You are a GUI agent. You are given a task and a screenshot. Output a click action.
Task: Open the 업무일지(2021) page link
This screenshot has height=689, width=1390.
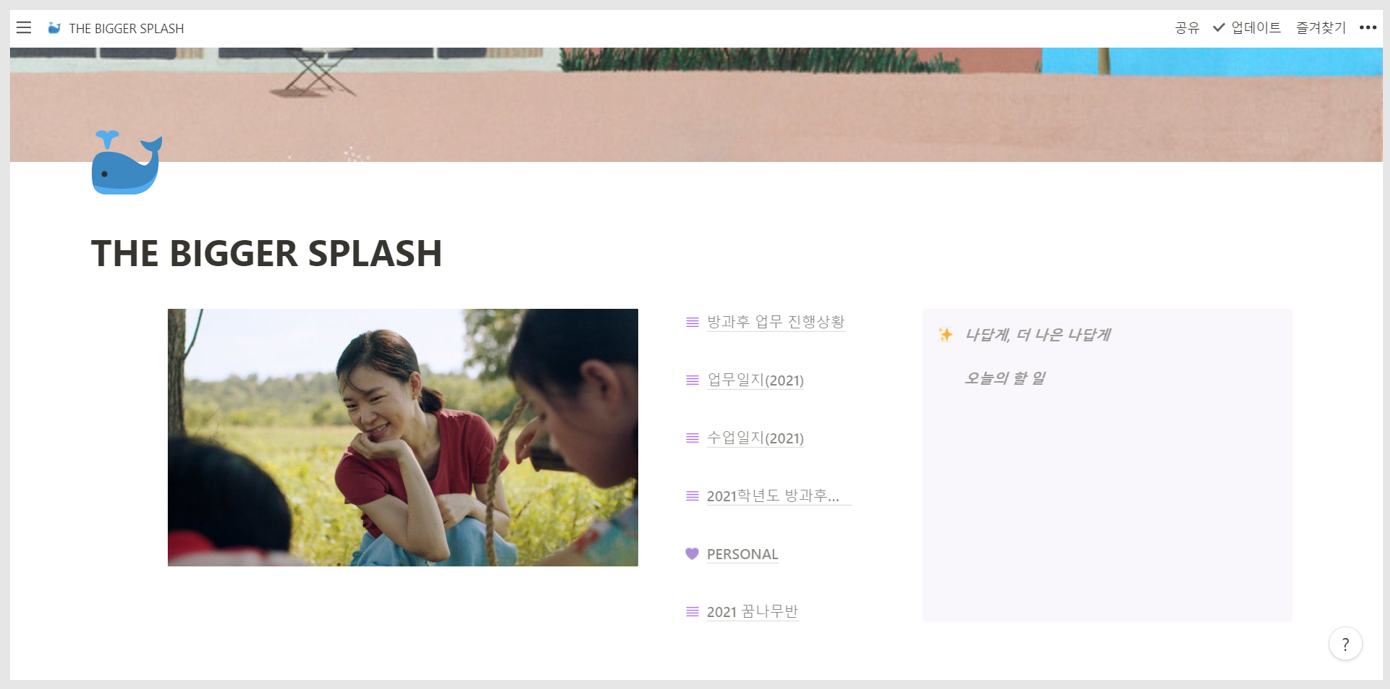tap(755, 380)
